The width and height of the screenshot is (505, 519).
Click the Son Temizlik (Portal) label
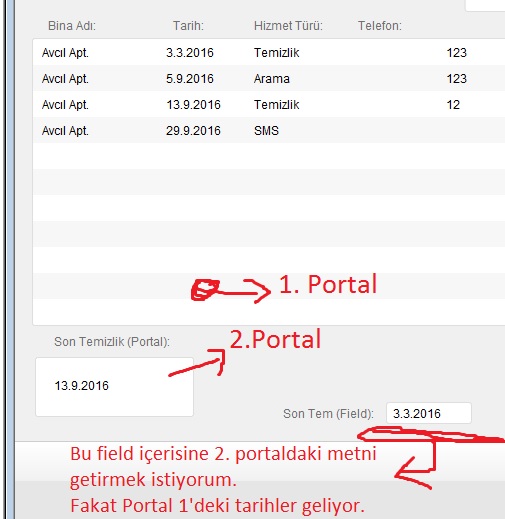pyautogui.click(x=112, y=342)
